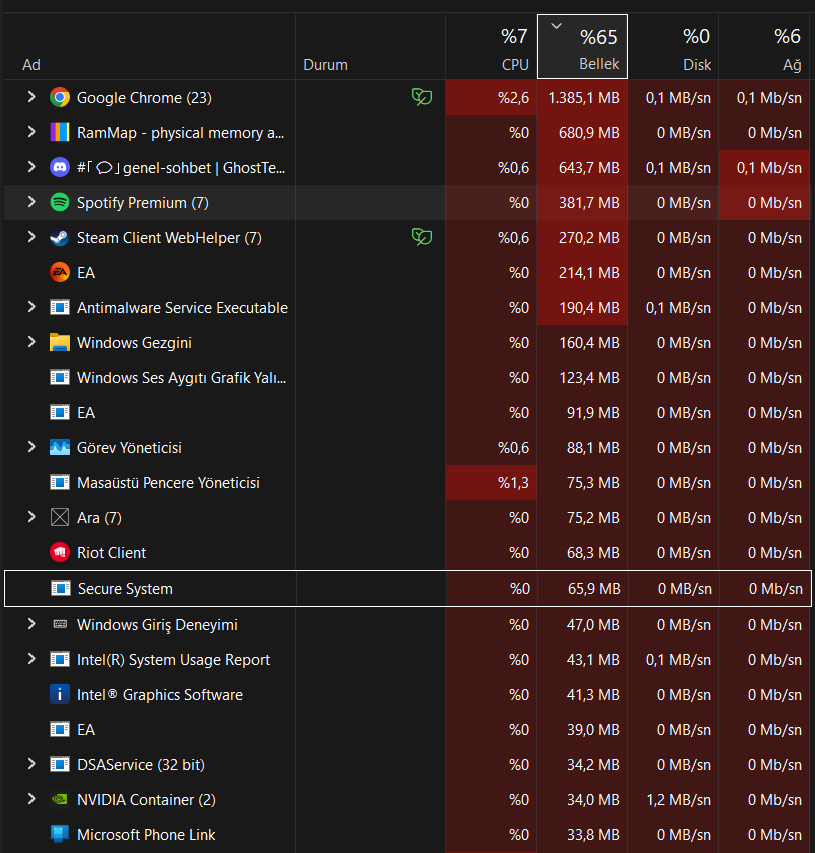Screen dimensions: 815x853
Task: Click the Steam Client WebHelper icon
Action: tap(60, 238)
